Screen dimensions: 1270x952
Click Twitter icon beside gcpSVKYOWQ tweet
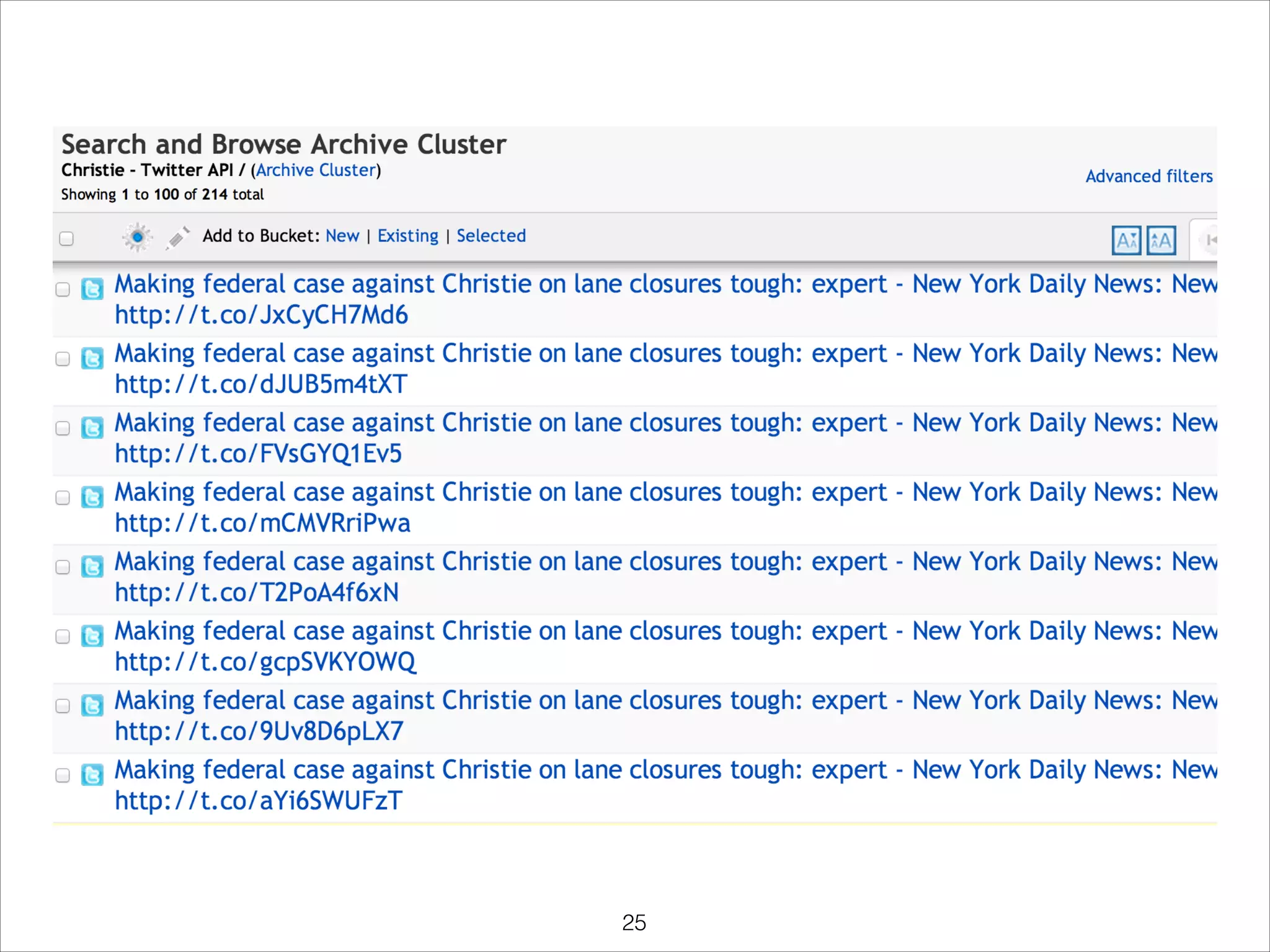(92, 636)
